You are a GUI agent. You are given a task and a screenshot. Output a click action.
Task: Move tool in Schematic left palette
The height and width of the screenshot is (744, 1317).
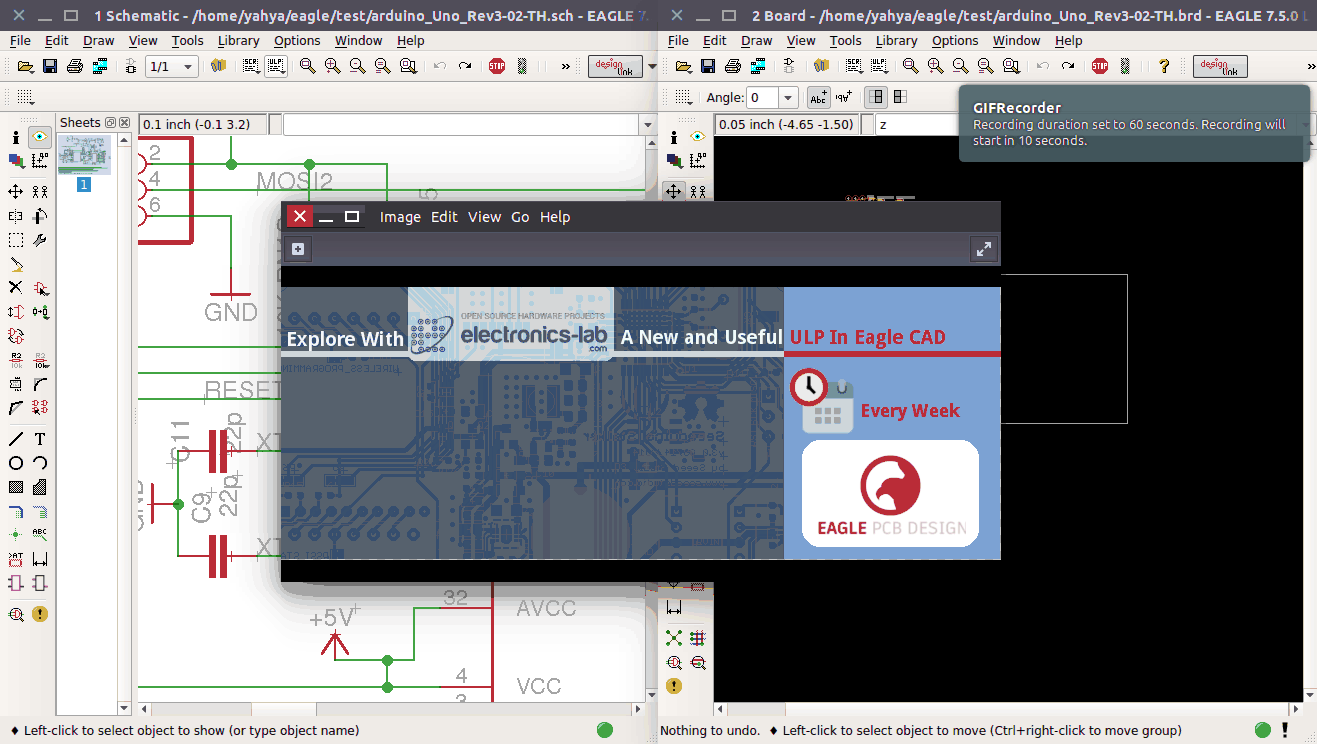16,191
